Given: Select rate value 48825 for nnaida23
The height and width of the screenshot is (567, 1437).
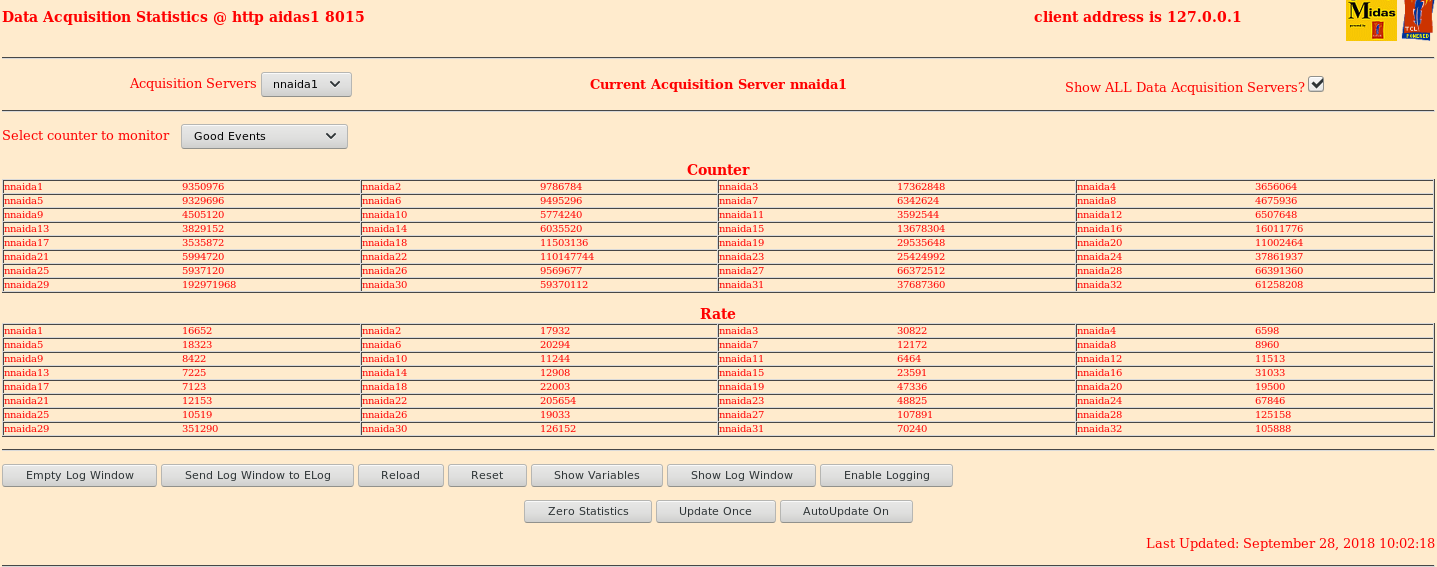Looking at the screenshot, I should (x=912, y=401).
